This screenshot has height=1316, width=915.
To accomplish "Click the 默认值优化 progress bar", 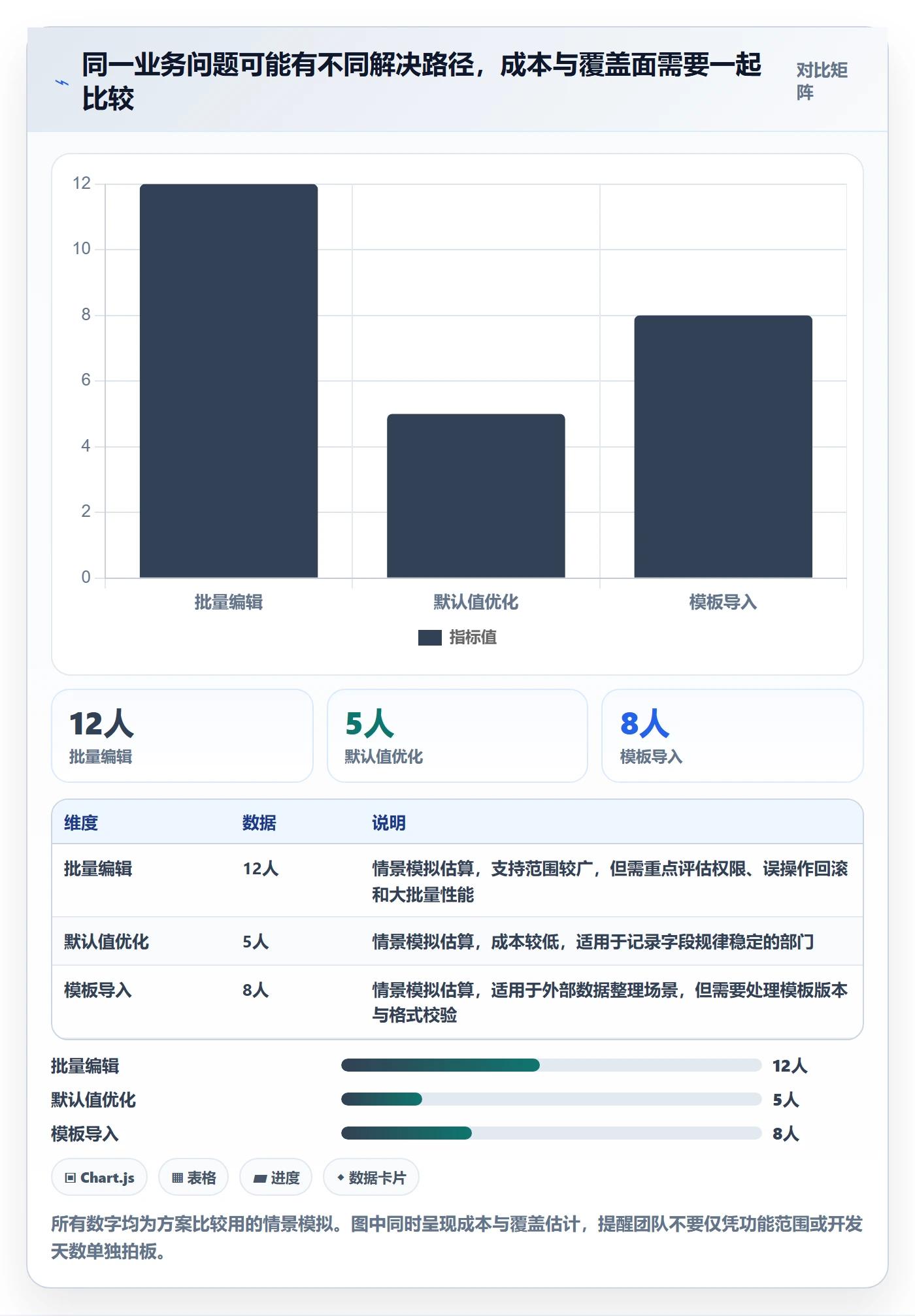I will pos(551,1100).
